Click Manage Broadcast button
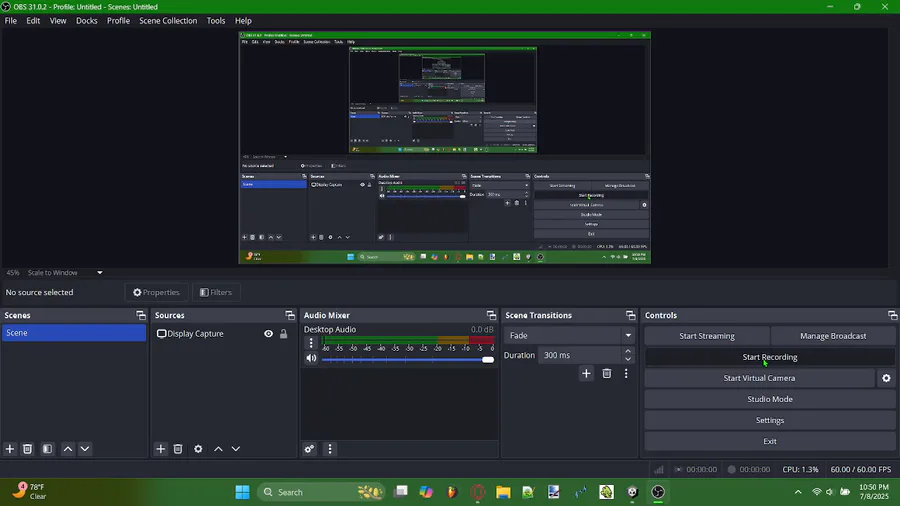 833,336
